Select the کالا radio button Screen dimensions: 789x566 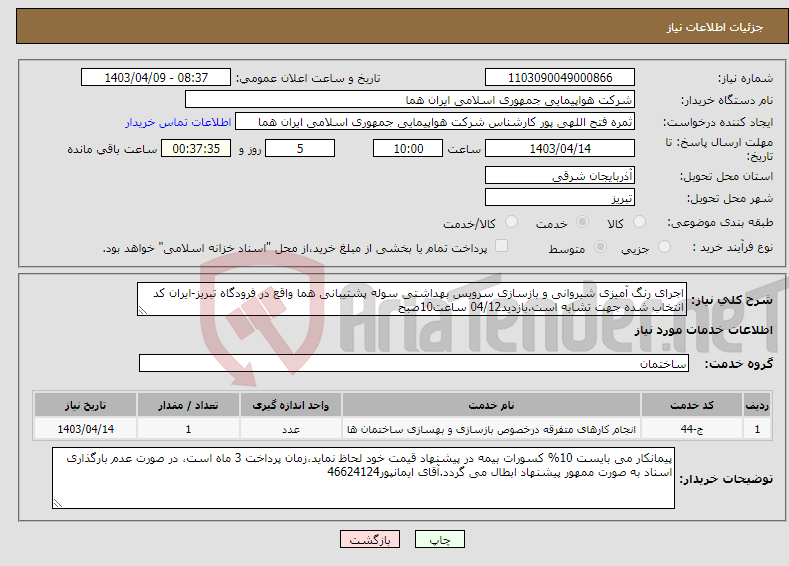tap(639, 222)
